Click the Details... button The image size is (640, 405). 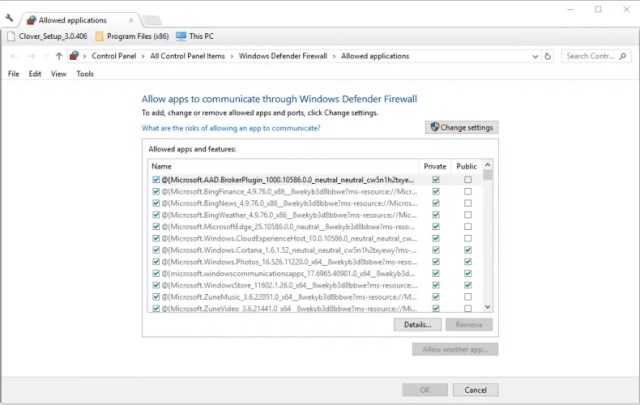[418, 325]
